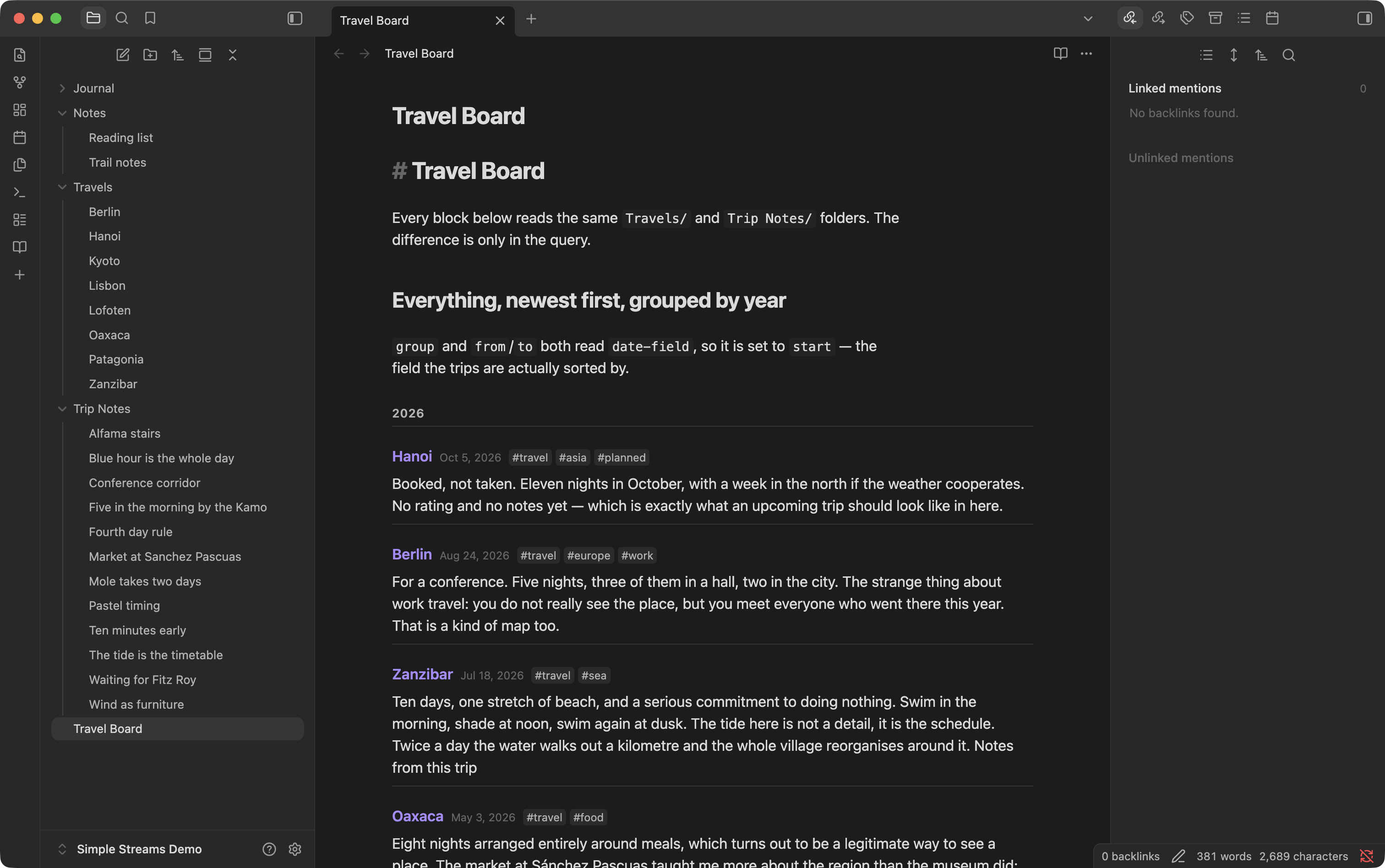Open quick switcher from the ribbon
This screenshot has height=868, width=1385.
(x=20, y=55)
